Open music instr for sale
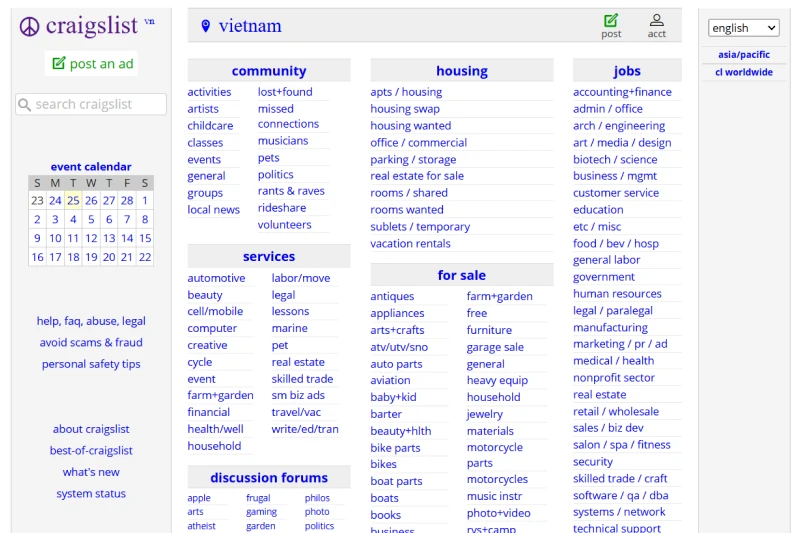This screenshot has width=800, height=533. pyautogui.click(x=494, y=496)
